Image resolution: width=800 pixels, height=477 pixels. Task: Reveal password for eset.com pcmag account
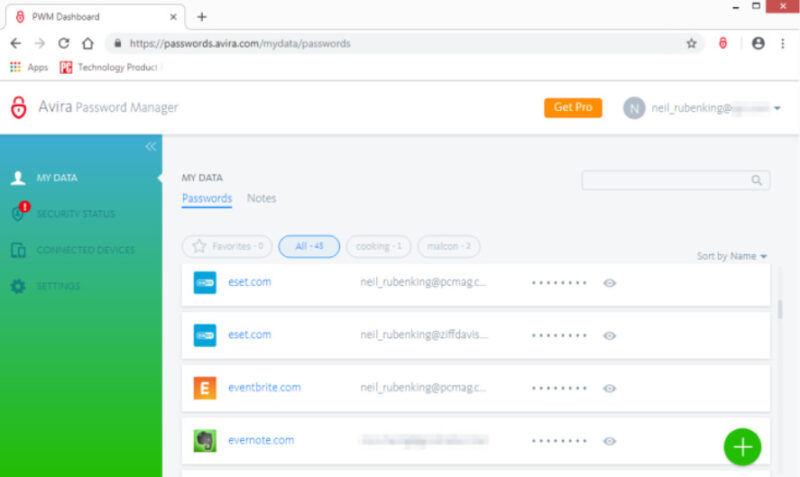point(610,283)
